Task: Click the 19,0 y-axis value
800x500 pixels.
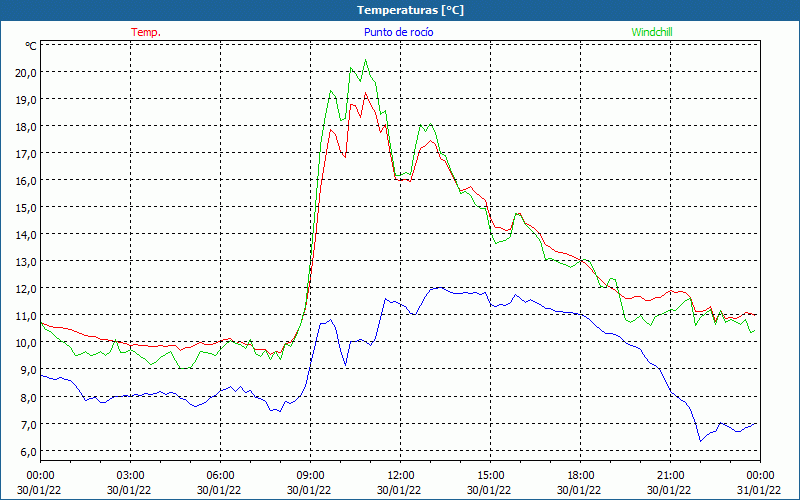Action: point(27,99)
